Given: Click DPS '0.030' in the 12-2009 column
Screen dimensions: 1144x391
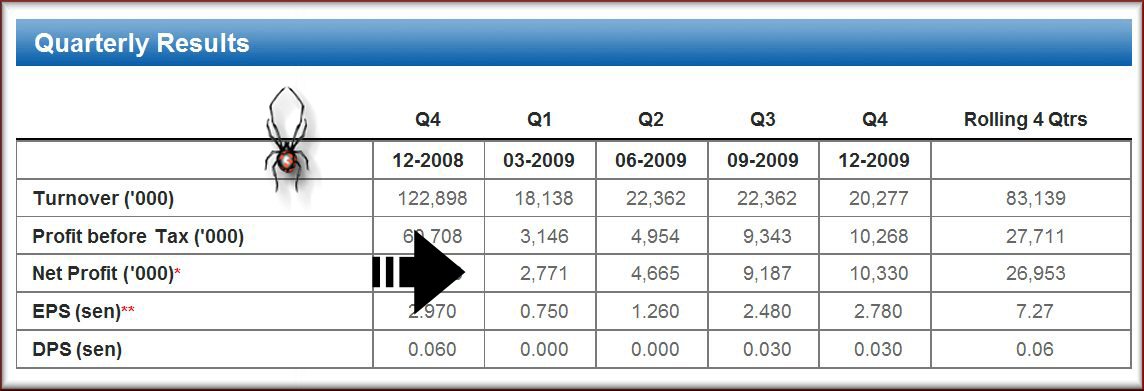Looking at the screenshot, I should [878, 350].
